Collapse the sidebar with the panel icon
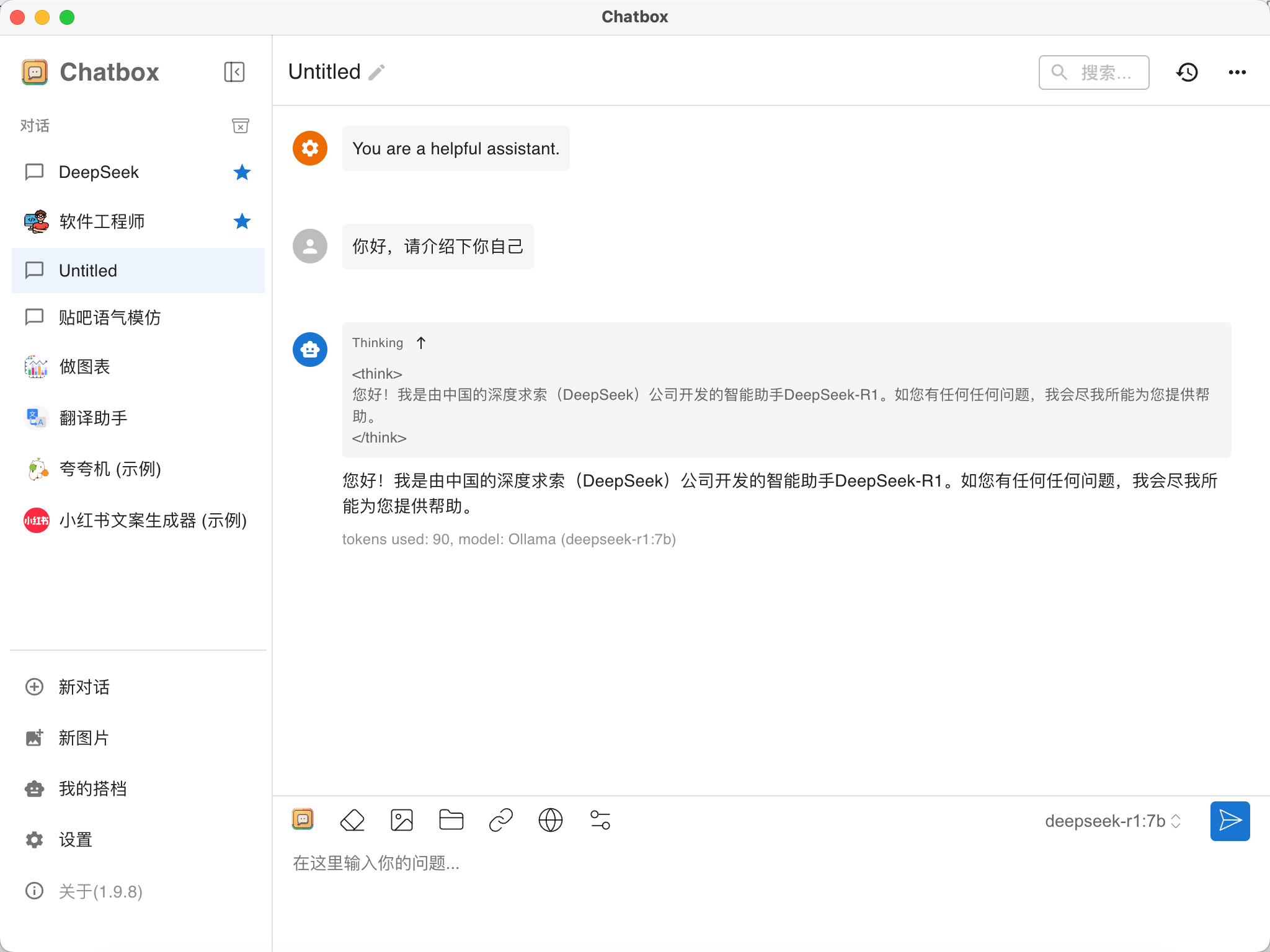This screenshot has width=1270, height=952. pos(234,72)
